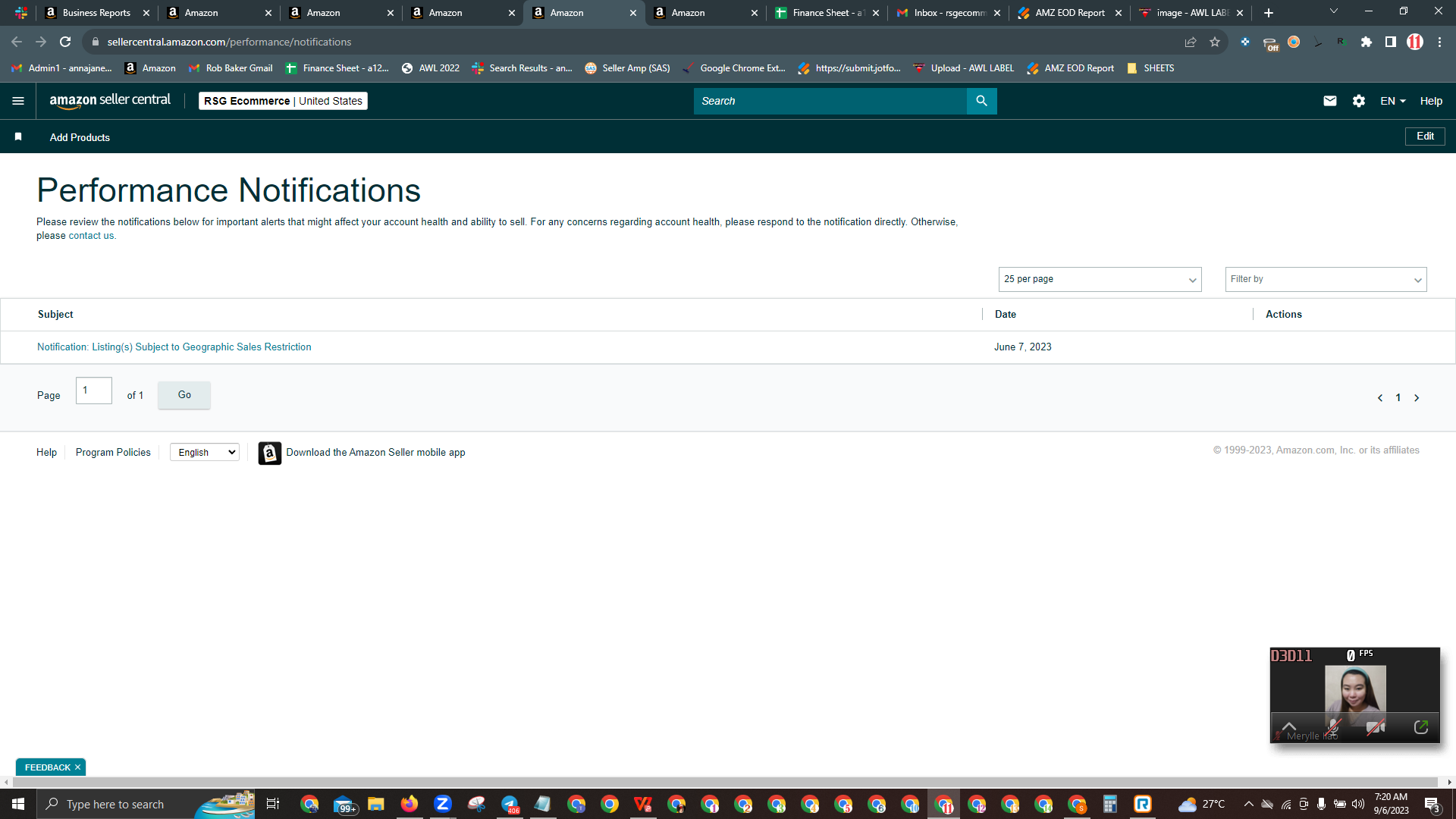This screenshot has width=1456, height=819.
Task: Open the SHEETS bookmark folder
Action: pos(1150,68)
